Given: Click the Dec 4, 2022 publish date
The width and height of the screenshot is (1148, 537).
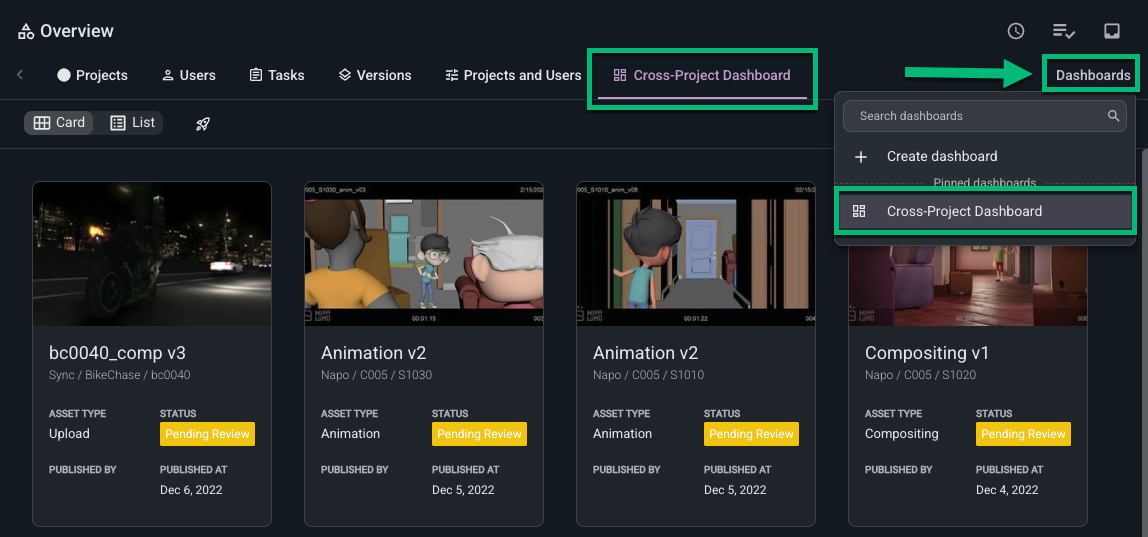Looking at the screenshot, I should coord(1007,489).
